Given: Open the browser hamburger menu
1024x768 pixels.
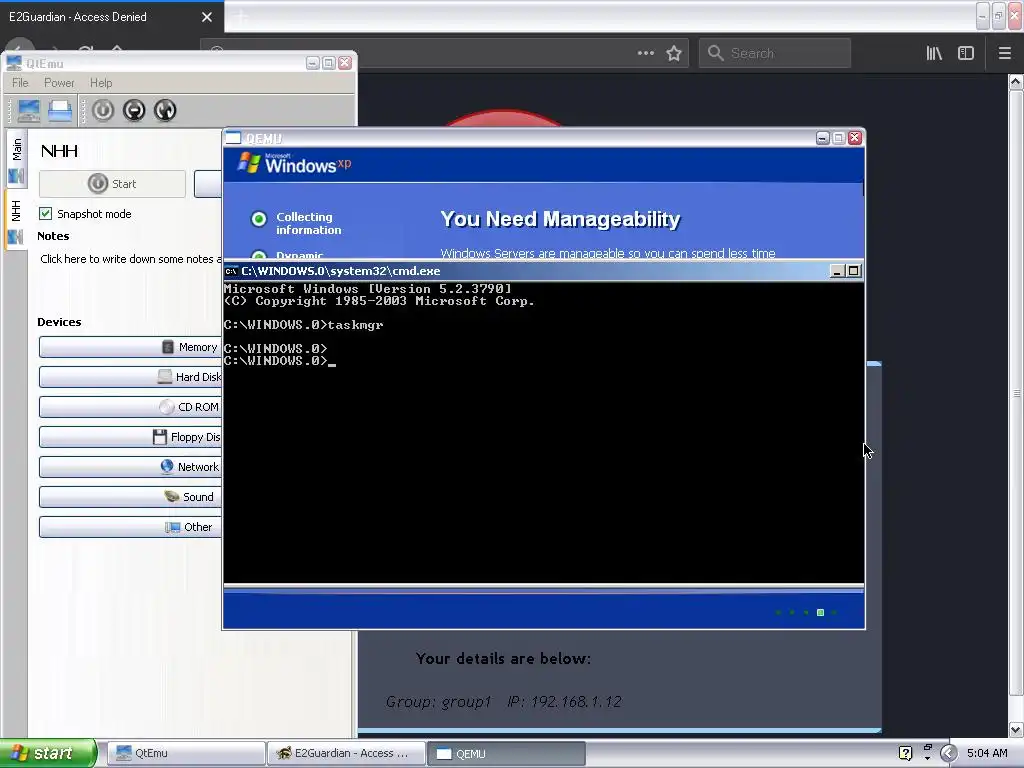Looking at the screenshot, I should coord(1004,53).
